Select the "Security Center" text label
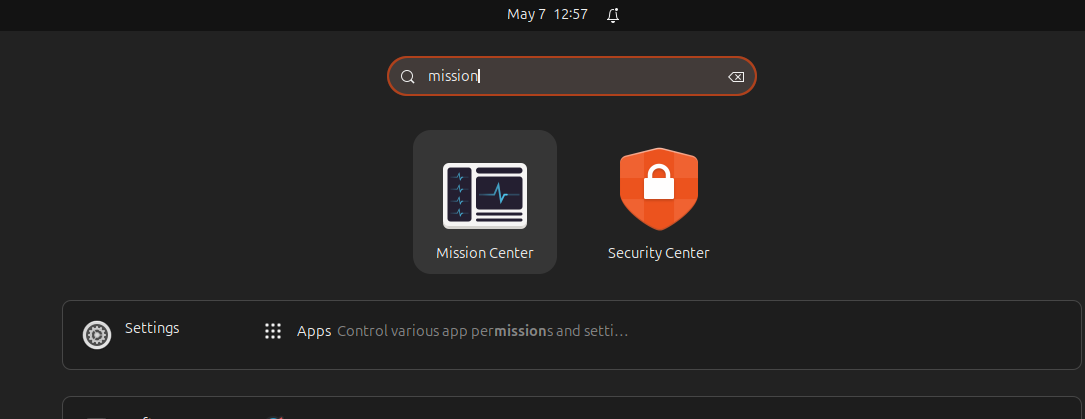 [658, 253]
